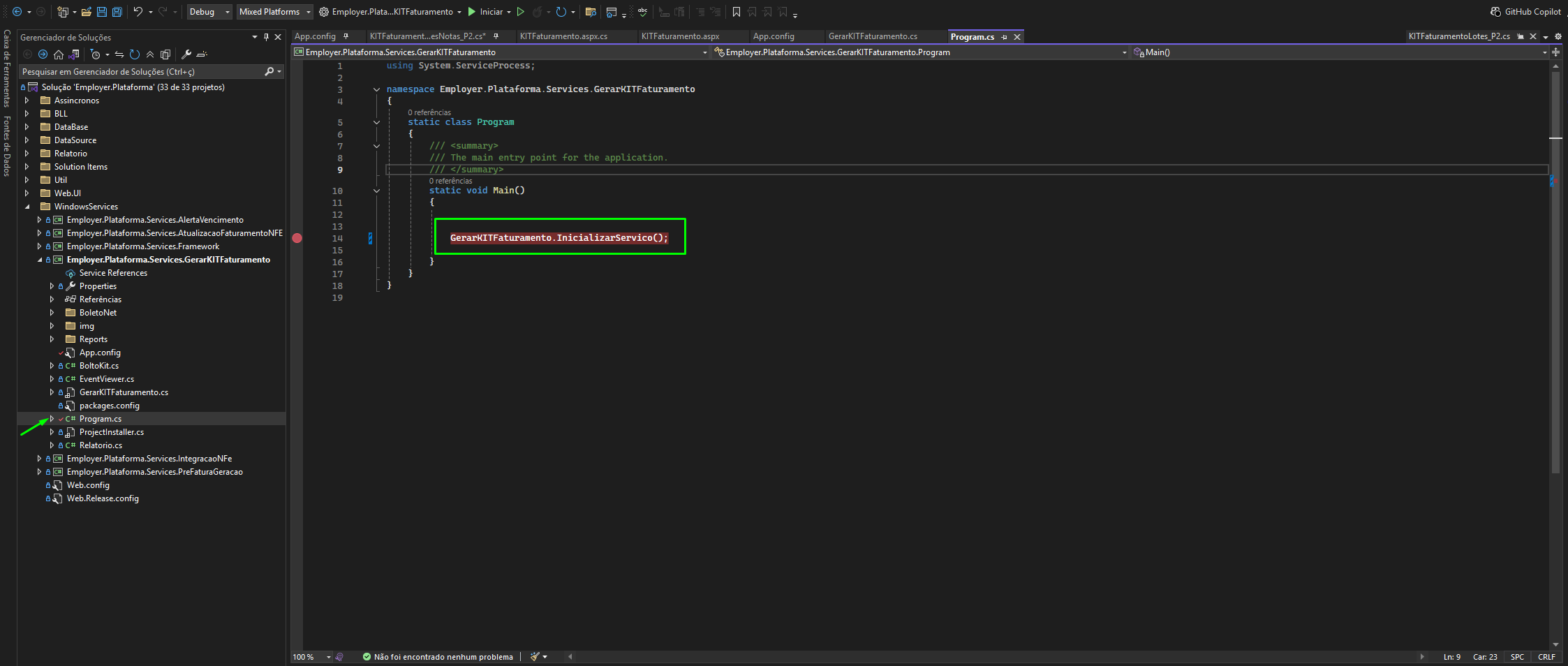Image resolution: width=1568 pixels, height=666 pixels.
Task: Click the Home icon in Solution Explorer
Action: 59,54
